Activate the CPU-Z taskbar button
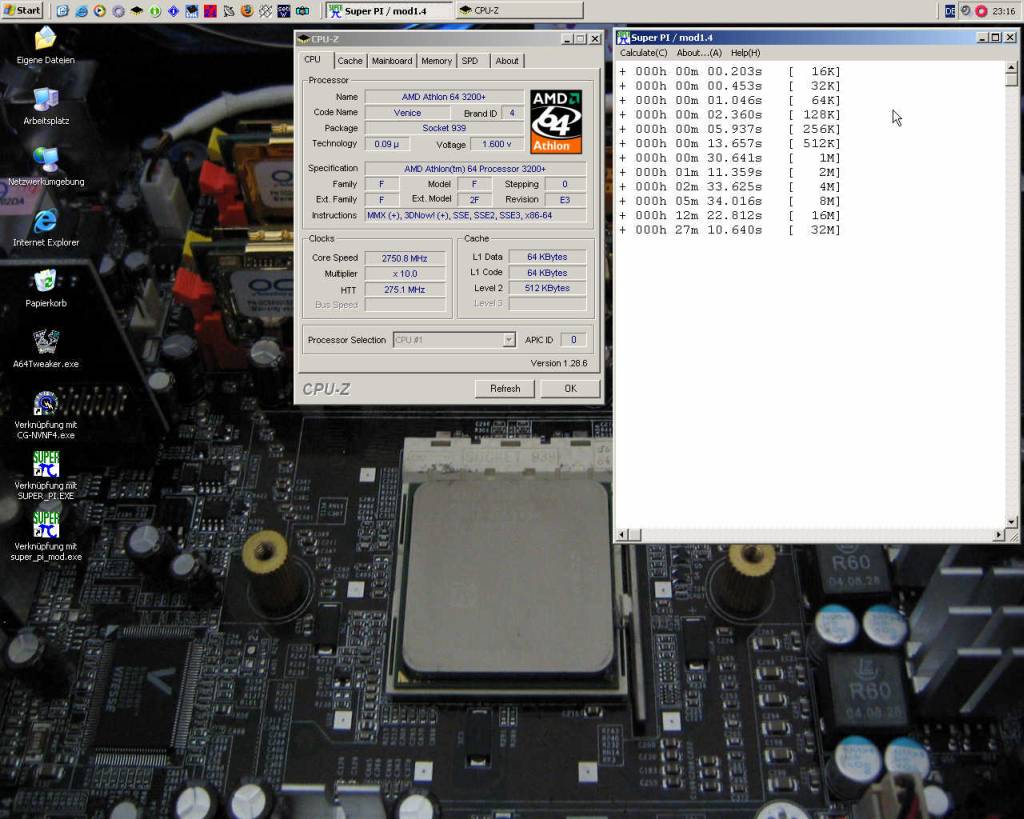This screenshot has height=819, width=1024. pyautogui.click(x=519, y=10)
